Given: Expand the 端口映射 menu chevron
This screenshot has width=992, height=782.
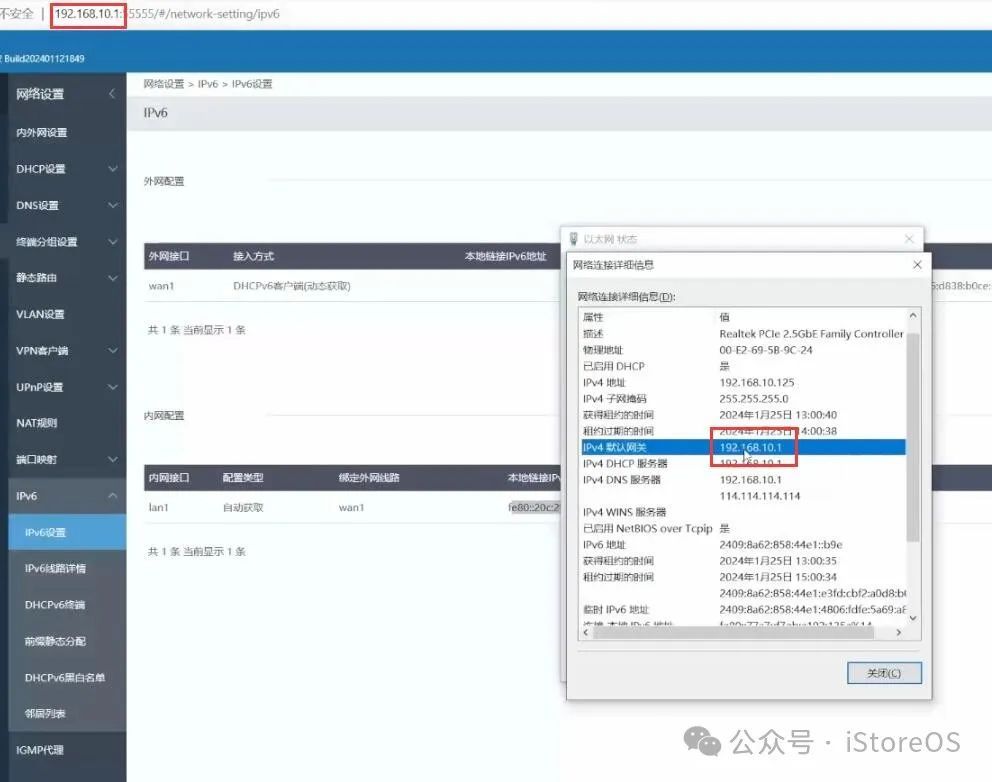Looking at the screenshot, I should click(113, 459).
